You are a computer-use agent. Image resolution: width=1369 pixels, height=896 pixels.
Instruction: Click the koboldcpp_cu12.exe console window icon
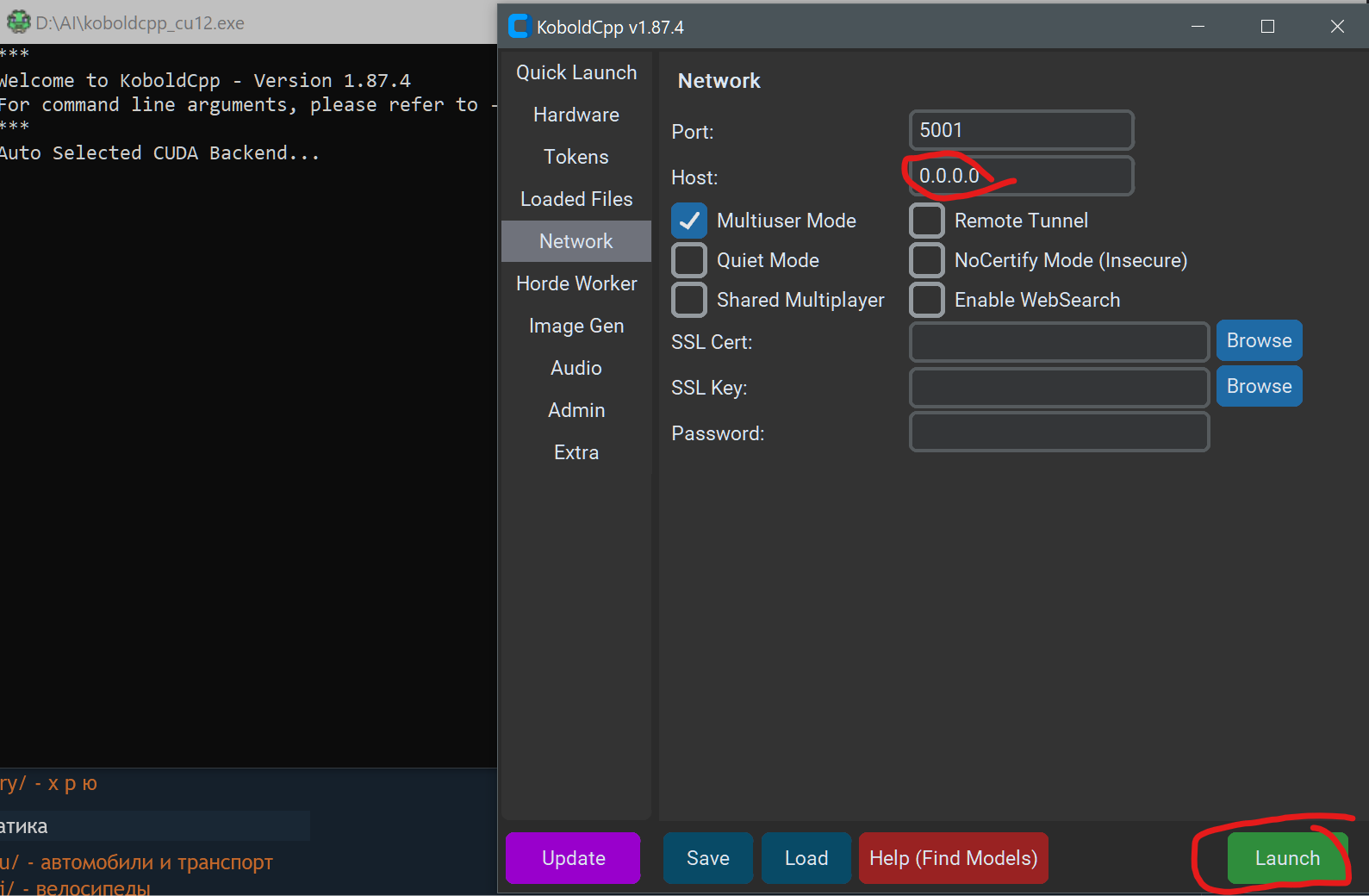[18, 22]
